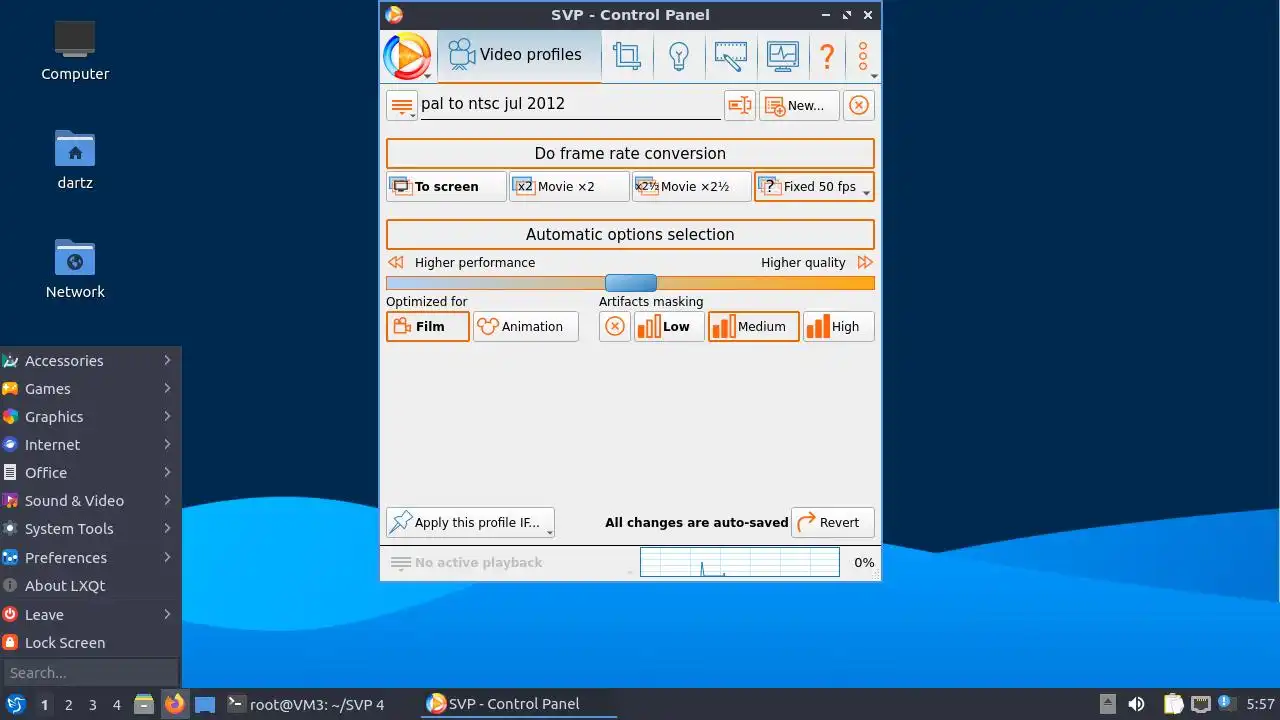The image size is (1280, 720).
Task: Launch the file manager from the taskbar
Action: pyautogui.click(x=144, y=704)
